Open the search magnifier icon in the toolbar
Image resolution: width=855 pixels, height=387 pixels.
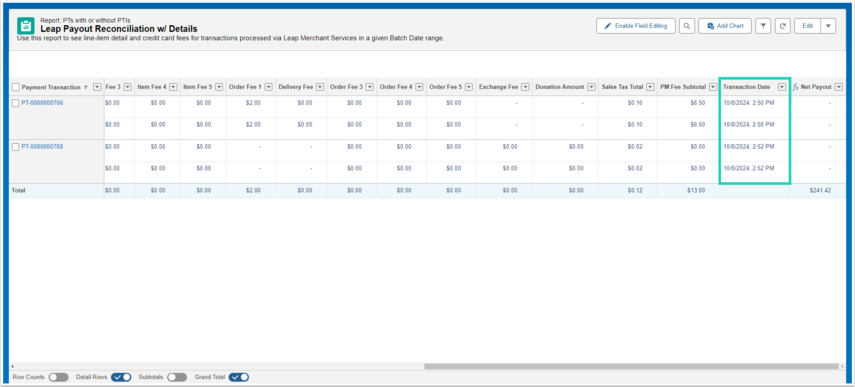click(x=687, y=26)
